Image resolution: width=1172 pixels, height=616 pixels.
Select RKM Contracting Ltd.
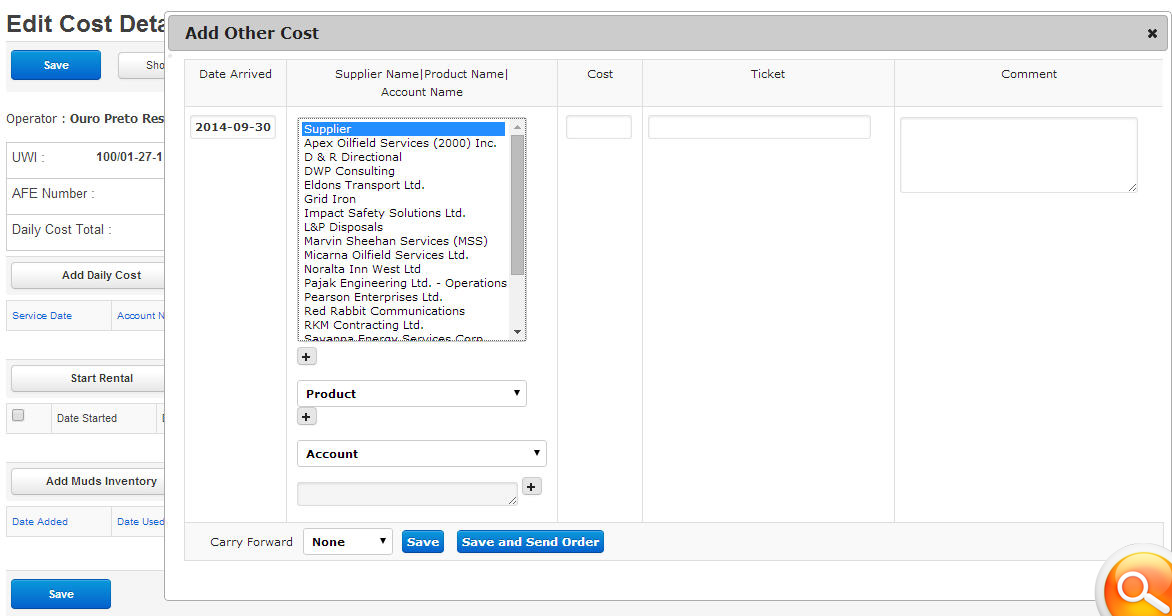(x=363, y=325)
